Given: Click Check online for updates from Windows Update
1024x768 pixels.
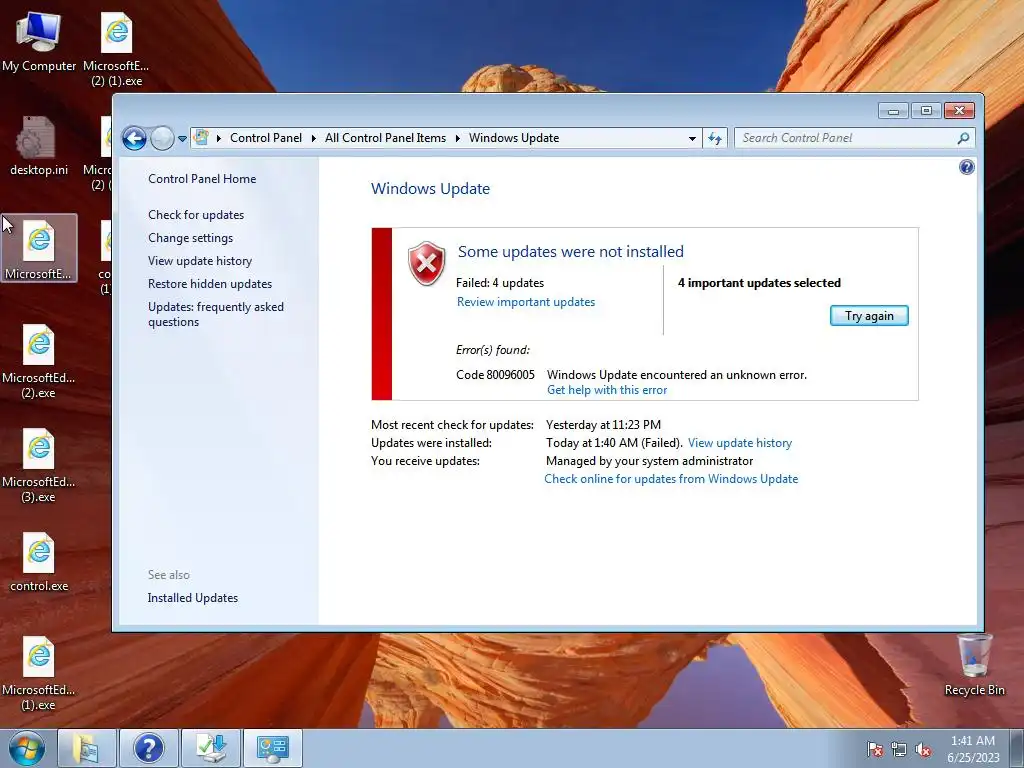Looking at the screenshot, I should (x=671, y=479).
